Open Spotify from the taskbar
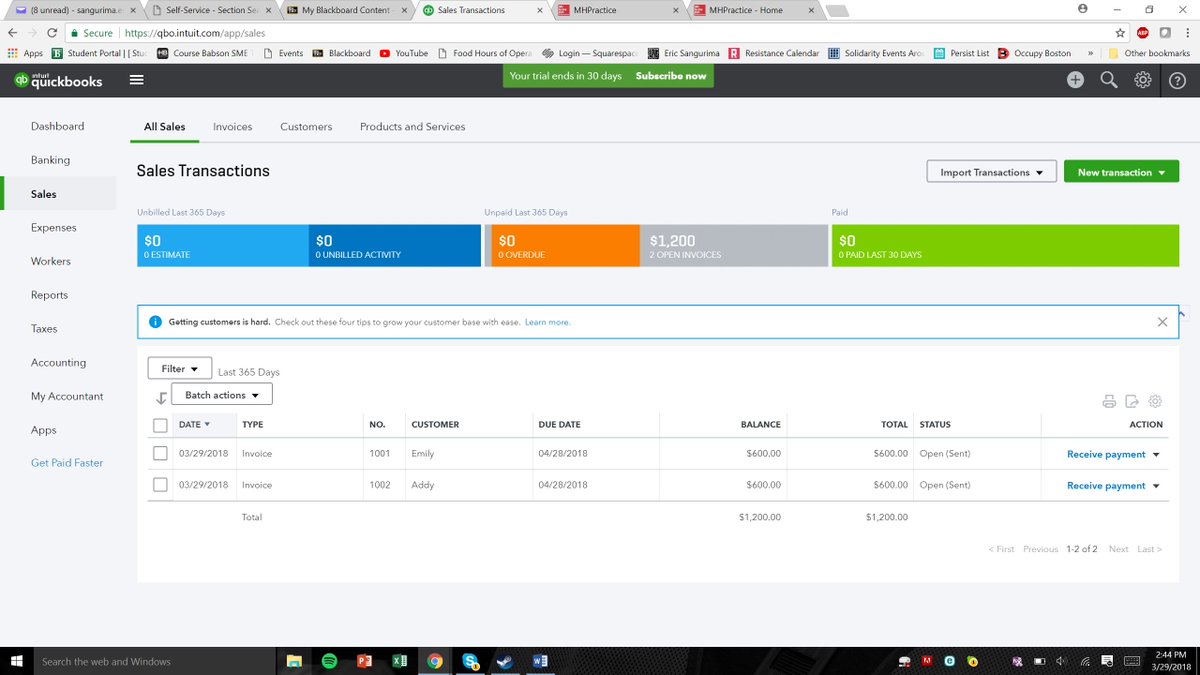Viewport: 1200px width, 675px height. pyautogui.click(x=329, y=661)
